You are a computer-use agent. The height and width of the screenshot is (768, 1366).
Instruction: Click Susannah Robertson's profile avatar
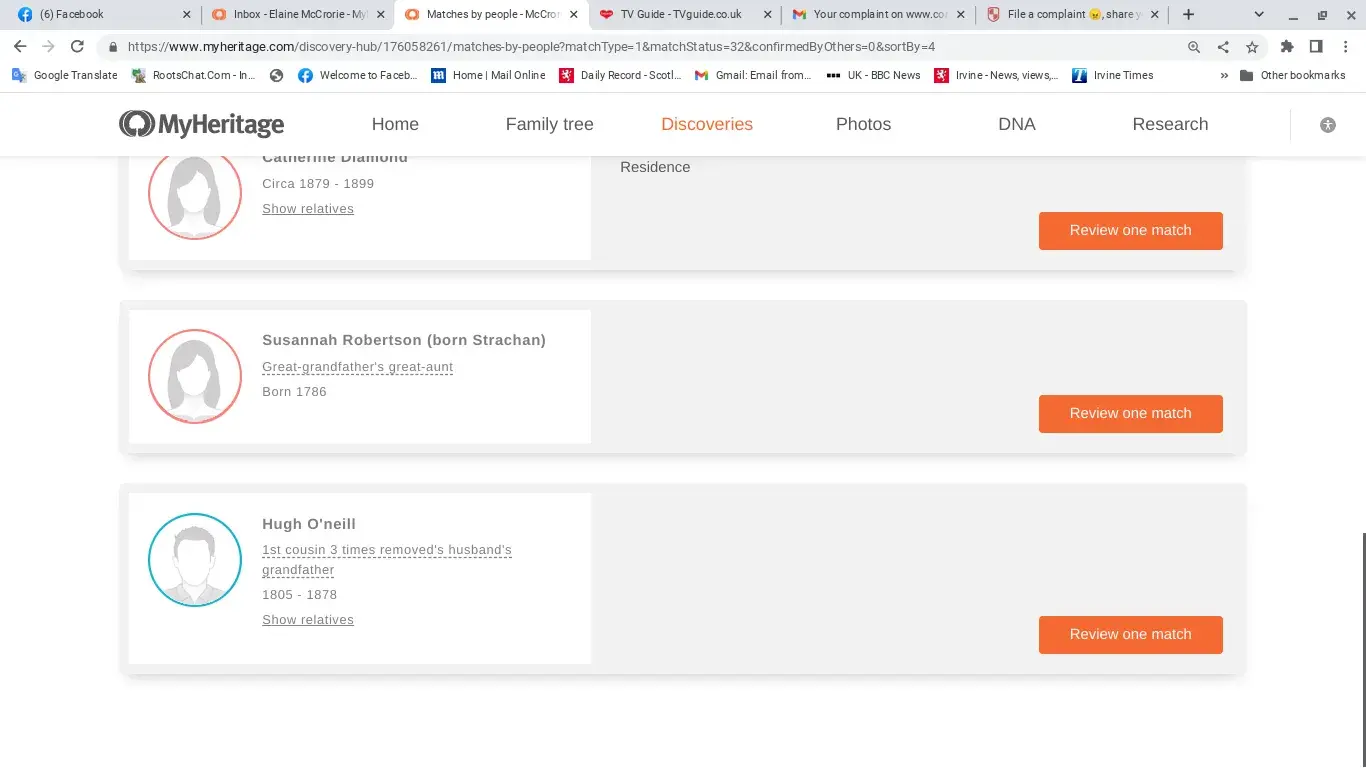click(x=195, y=376)
